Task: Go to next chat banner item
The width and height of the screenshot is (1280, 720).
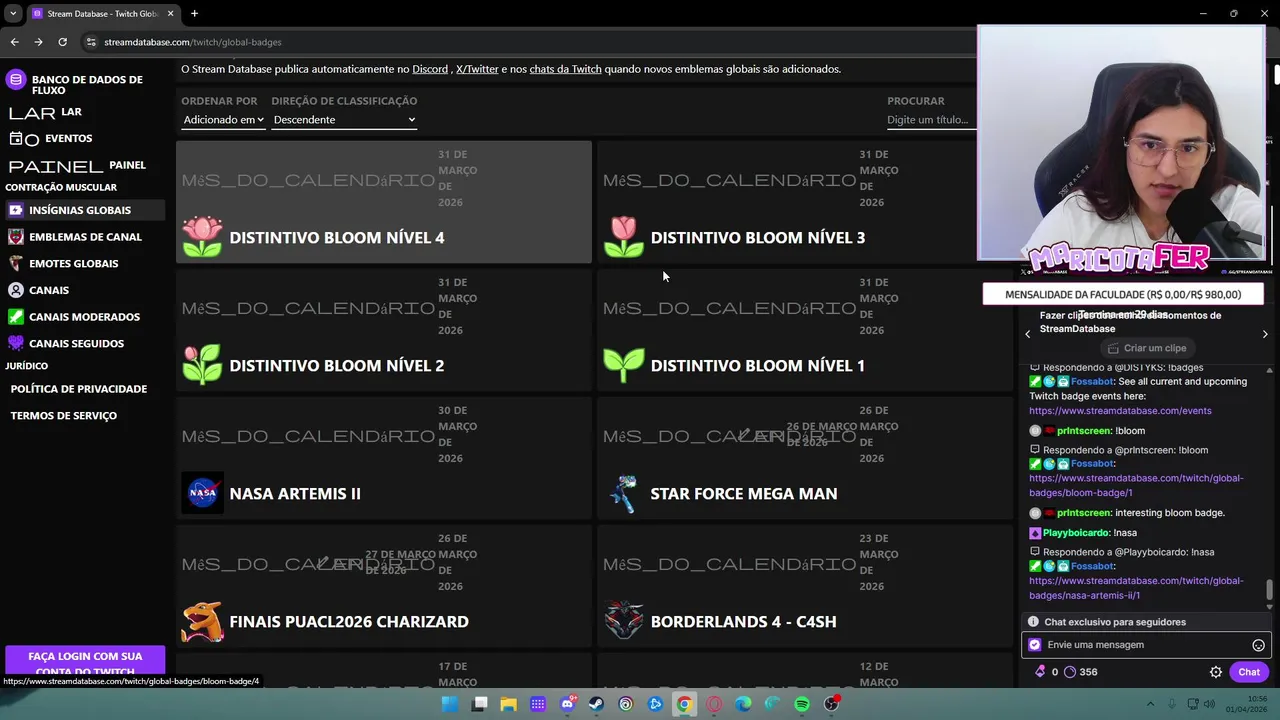Action: pyautogui.click(x=1265, y=334)
